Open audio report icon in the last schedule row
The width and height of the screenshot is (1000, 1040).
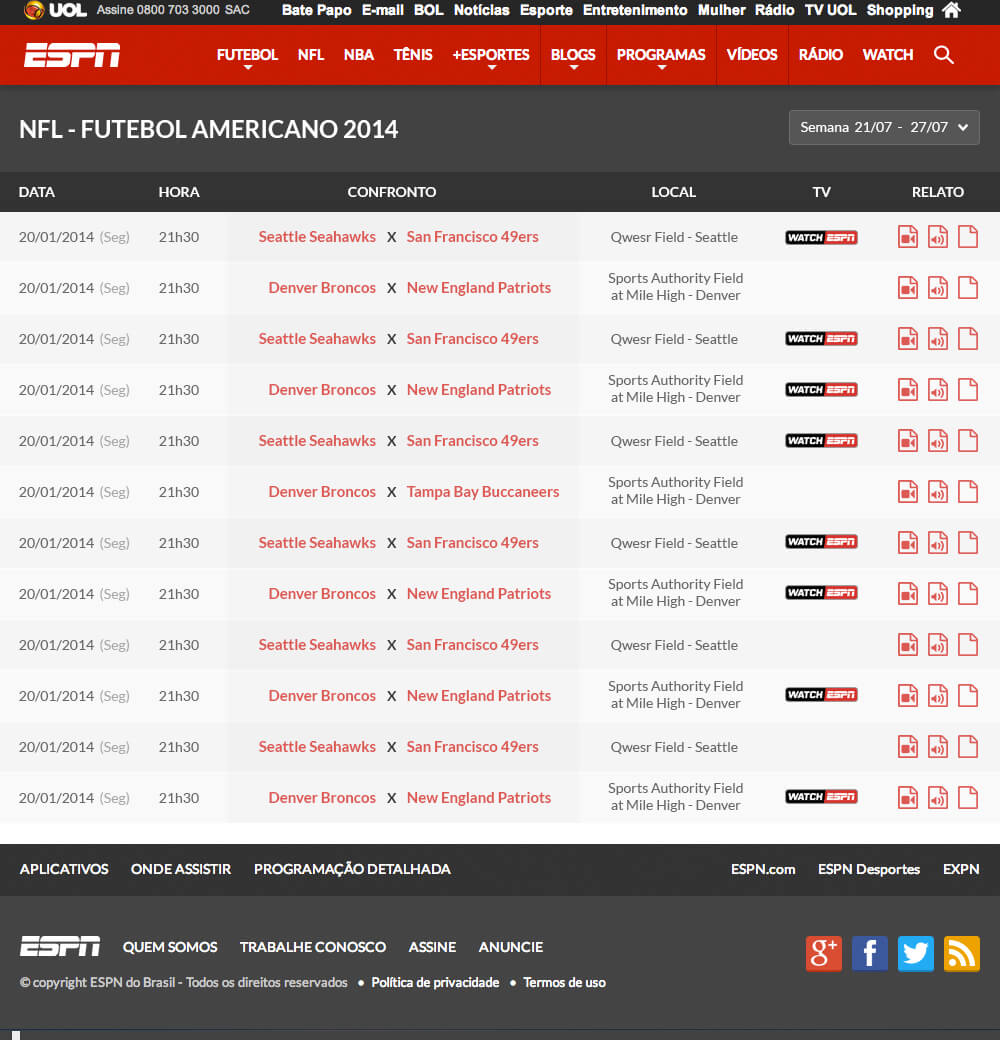click(938, 798)
